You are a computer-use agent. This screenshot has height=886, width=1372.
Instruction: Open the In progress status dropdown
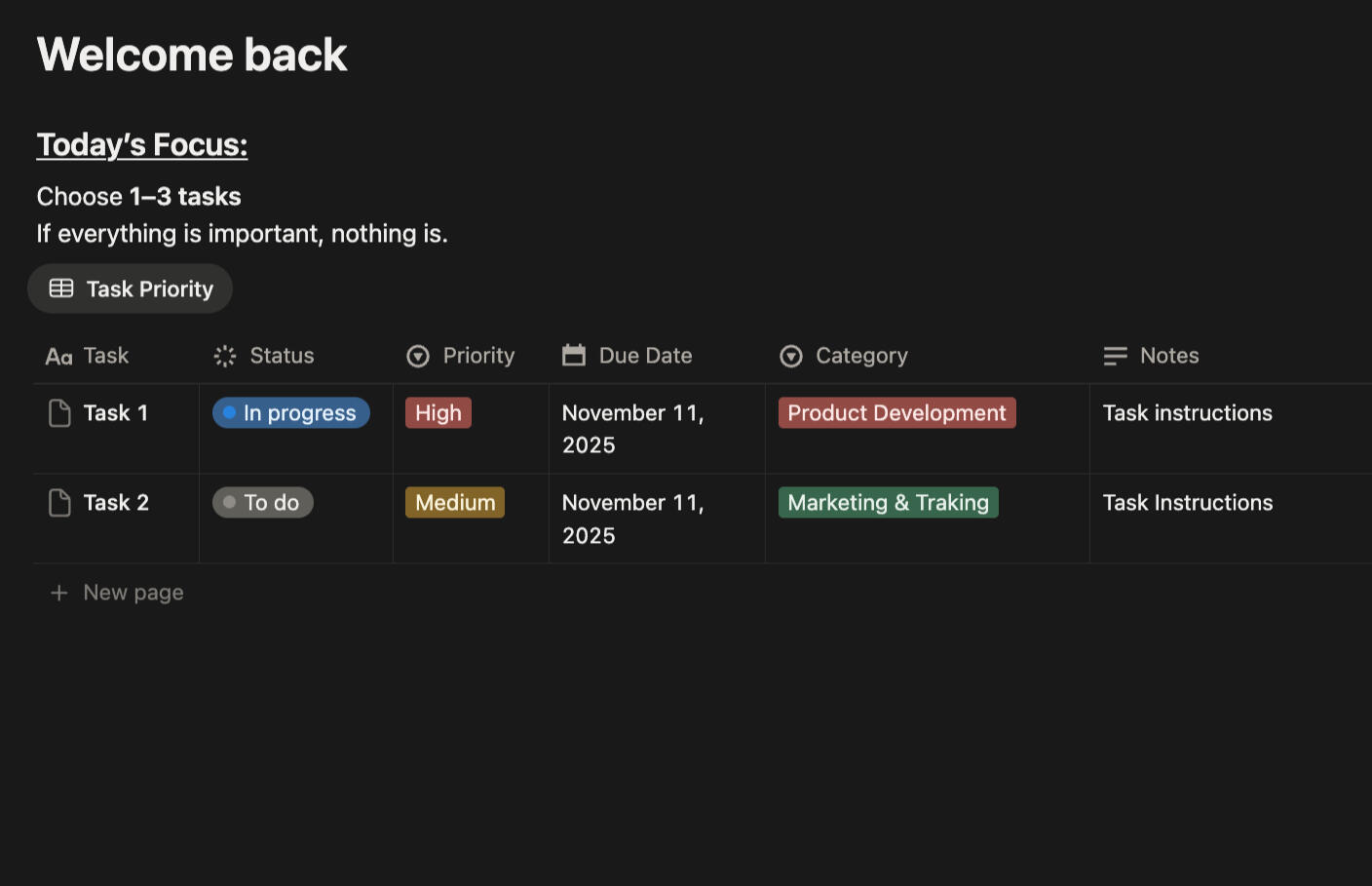pyautogui.click(x=291, y=413)
